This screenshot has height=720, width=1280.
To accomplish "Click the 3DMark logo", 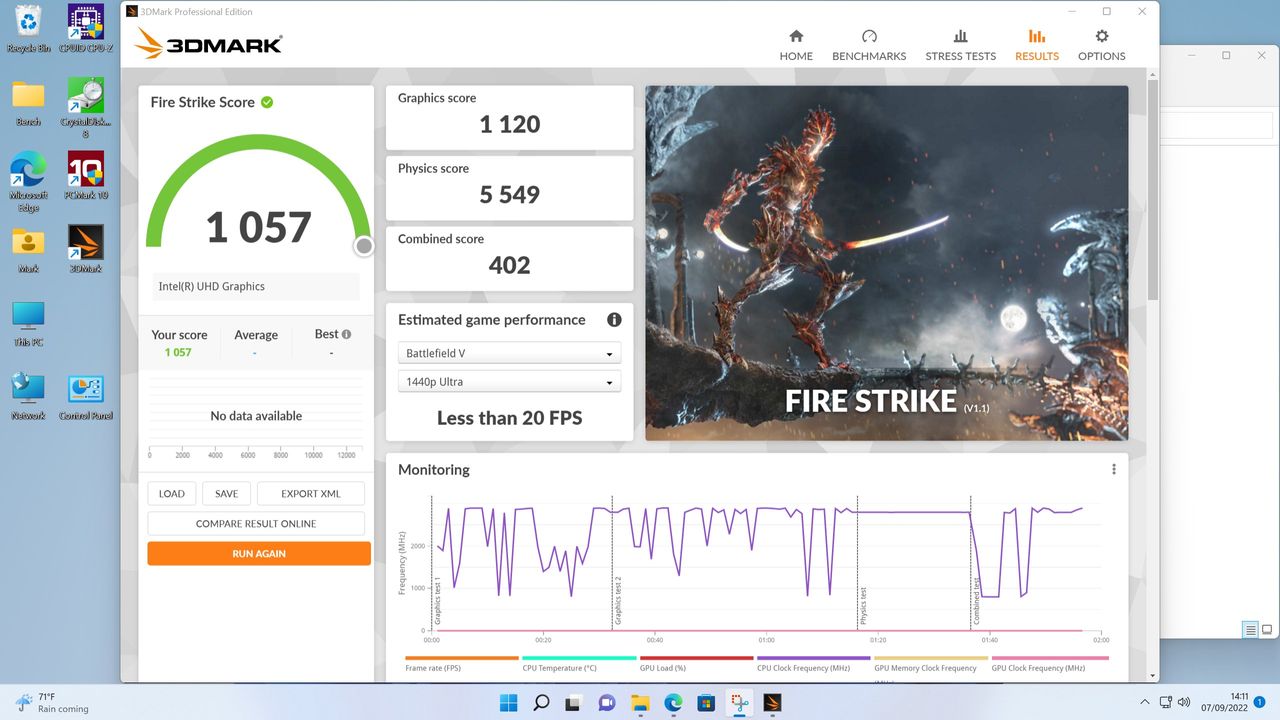I will point(209,44).
